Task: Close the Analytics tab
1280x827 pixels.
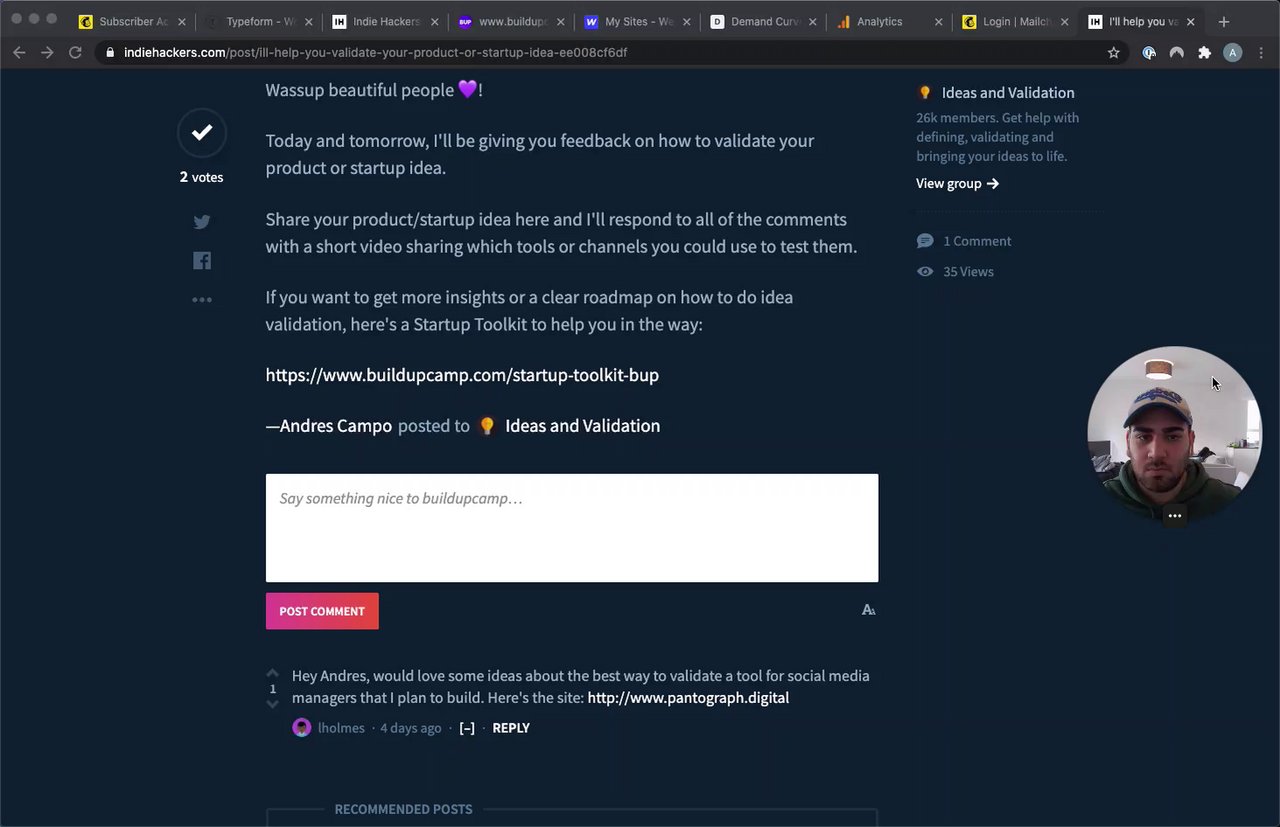Action: (x=938, y=21)
